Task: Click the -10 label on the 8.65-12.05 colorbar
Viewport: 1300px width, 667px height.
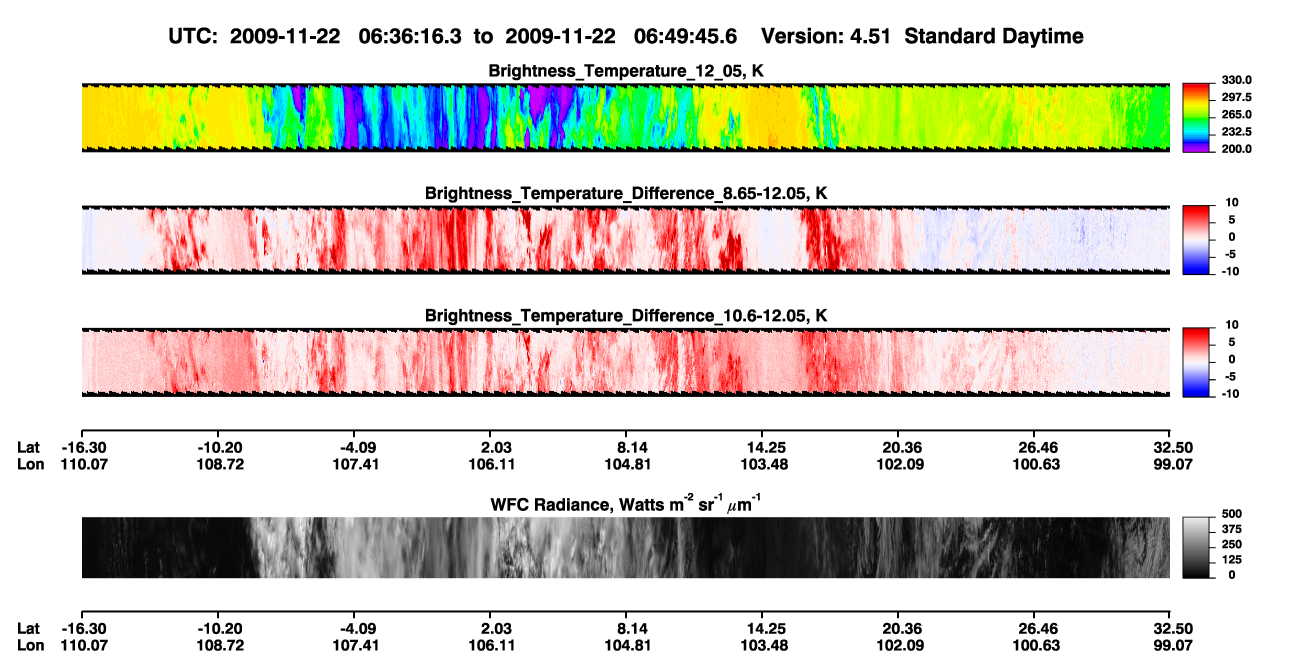Action: 1230,271
